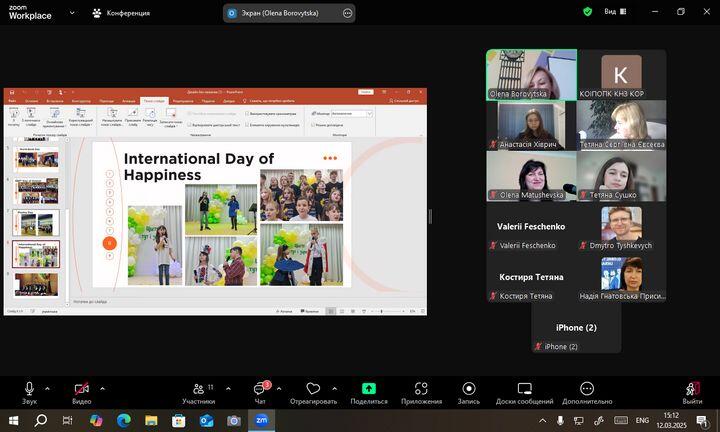The width and height of the screenshot is (720, 432).
Task: Open the Вид view layout menu
Action: point(615,12)
